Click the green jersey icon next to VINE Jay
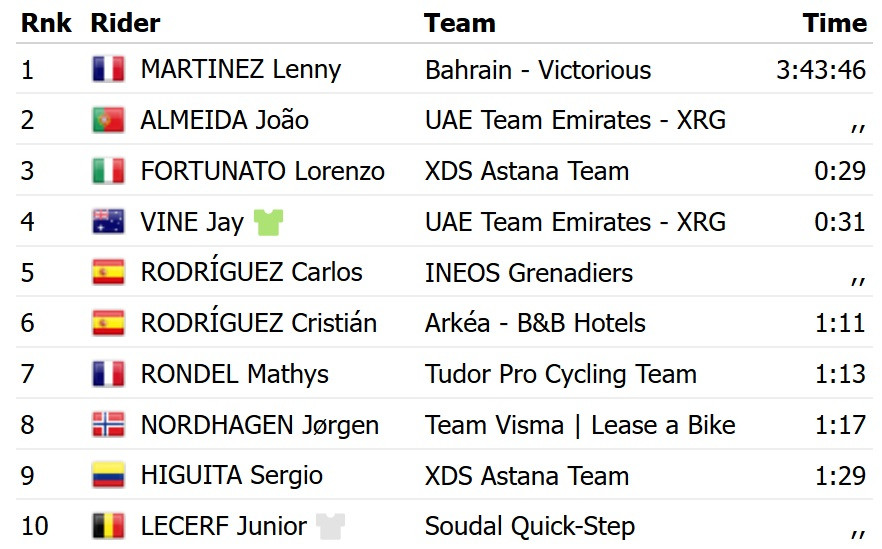 coord(268,222)
